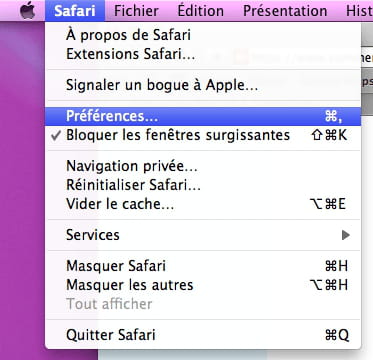Choose Quitter Safari
Viewport: 373px width, 360px height.
pos(203,335)
